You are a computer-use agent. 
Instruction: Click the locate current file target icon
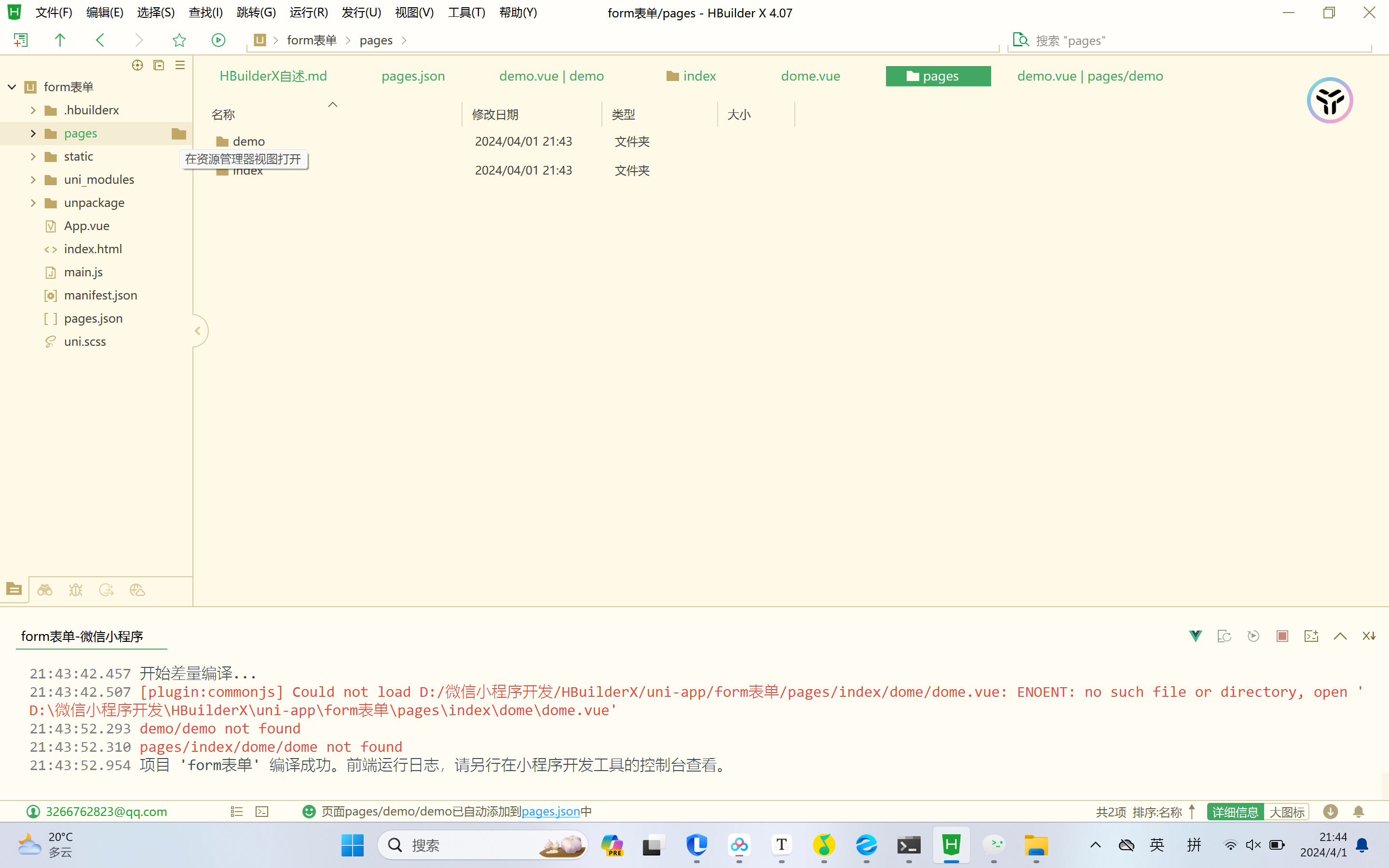(x=137, y=65)
